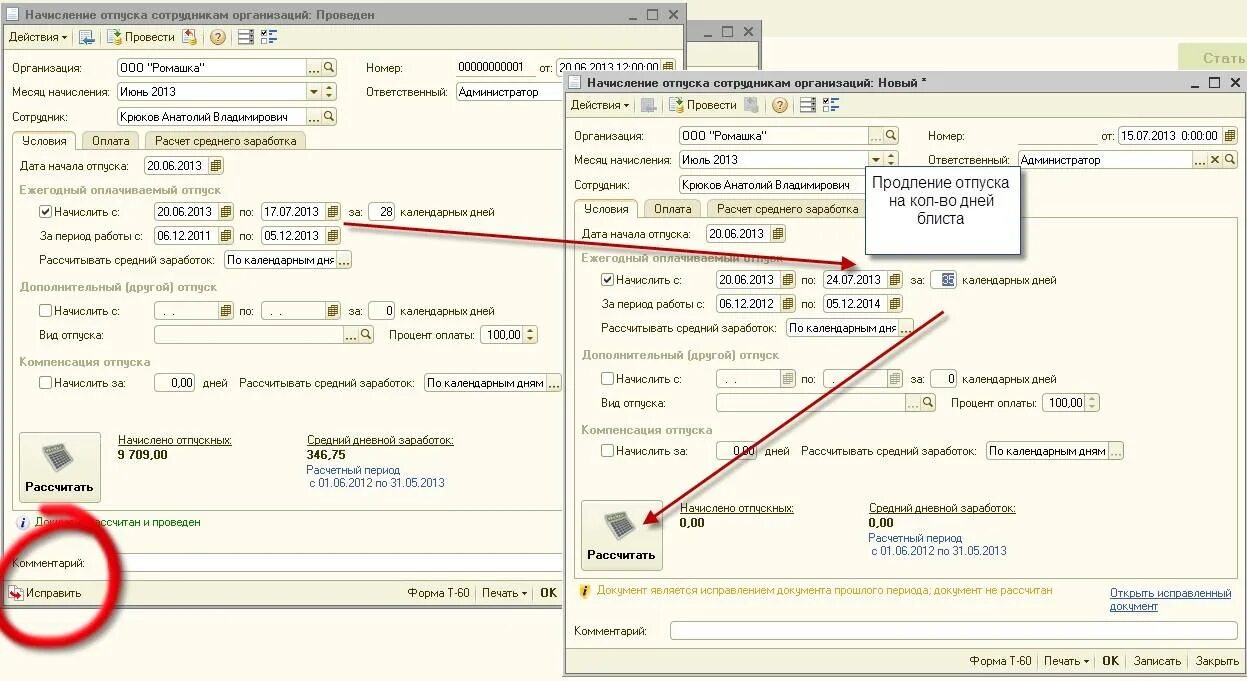1247x681 pixels.
Task: Switch to Оплата tab in Новый window
Action: (673, 209)
